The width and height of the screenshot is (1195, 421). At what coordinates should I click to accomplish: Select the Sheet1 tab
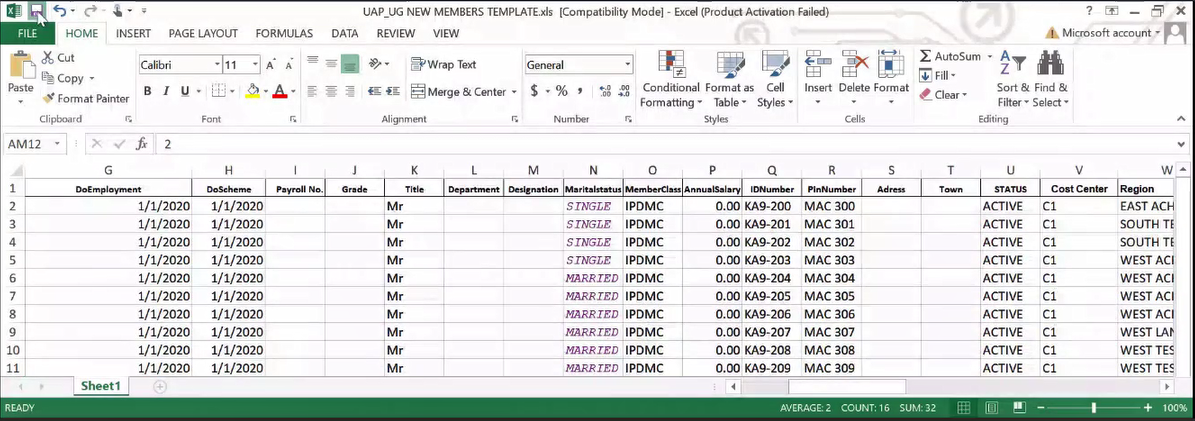click(101, 386)
